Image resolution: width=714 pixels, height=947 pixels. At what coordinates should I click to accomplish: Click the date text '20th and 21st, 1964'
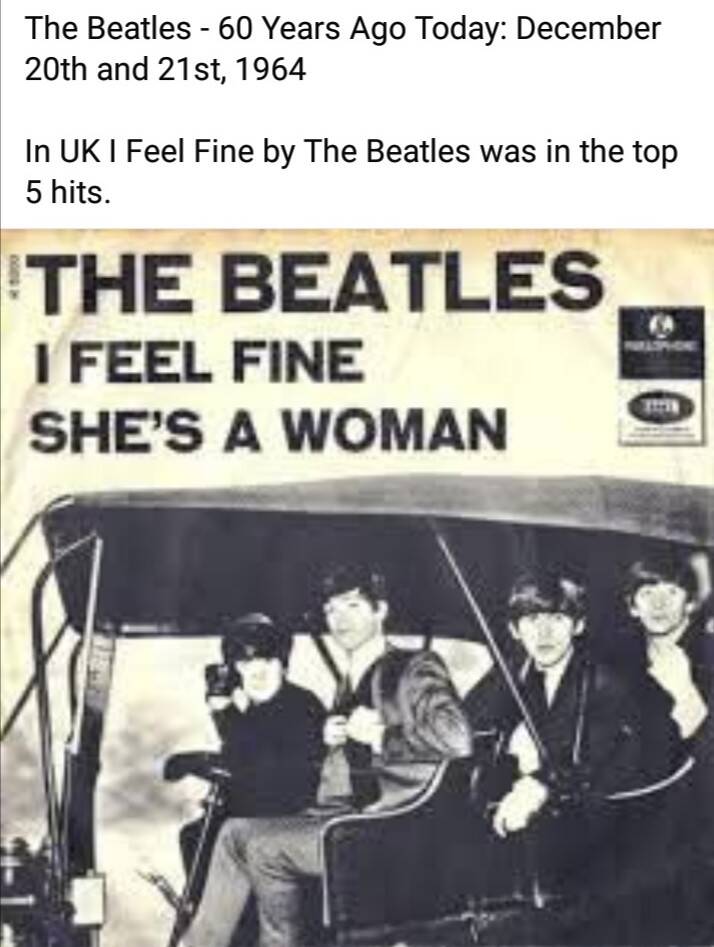(166, 69)
